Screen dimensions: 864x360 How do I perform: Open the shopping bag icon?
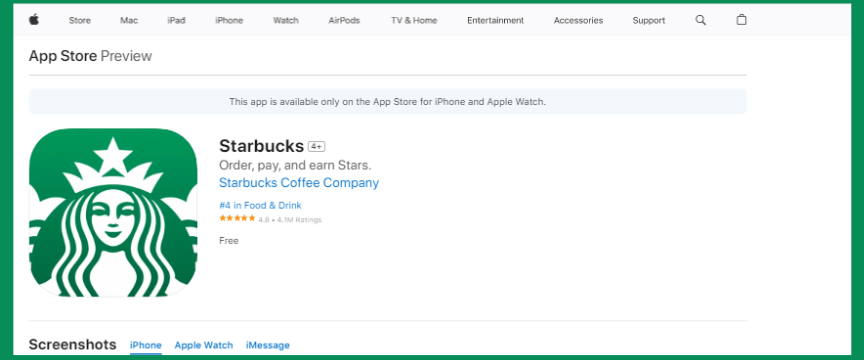[x=742, y=19]
